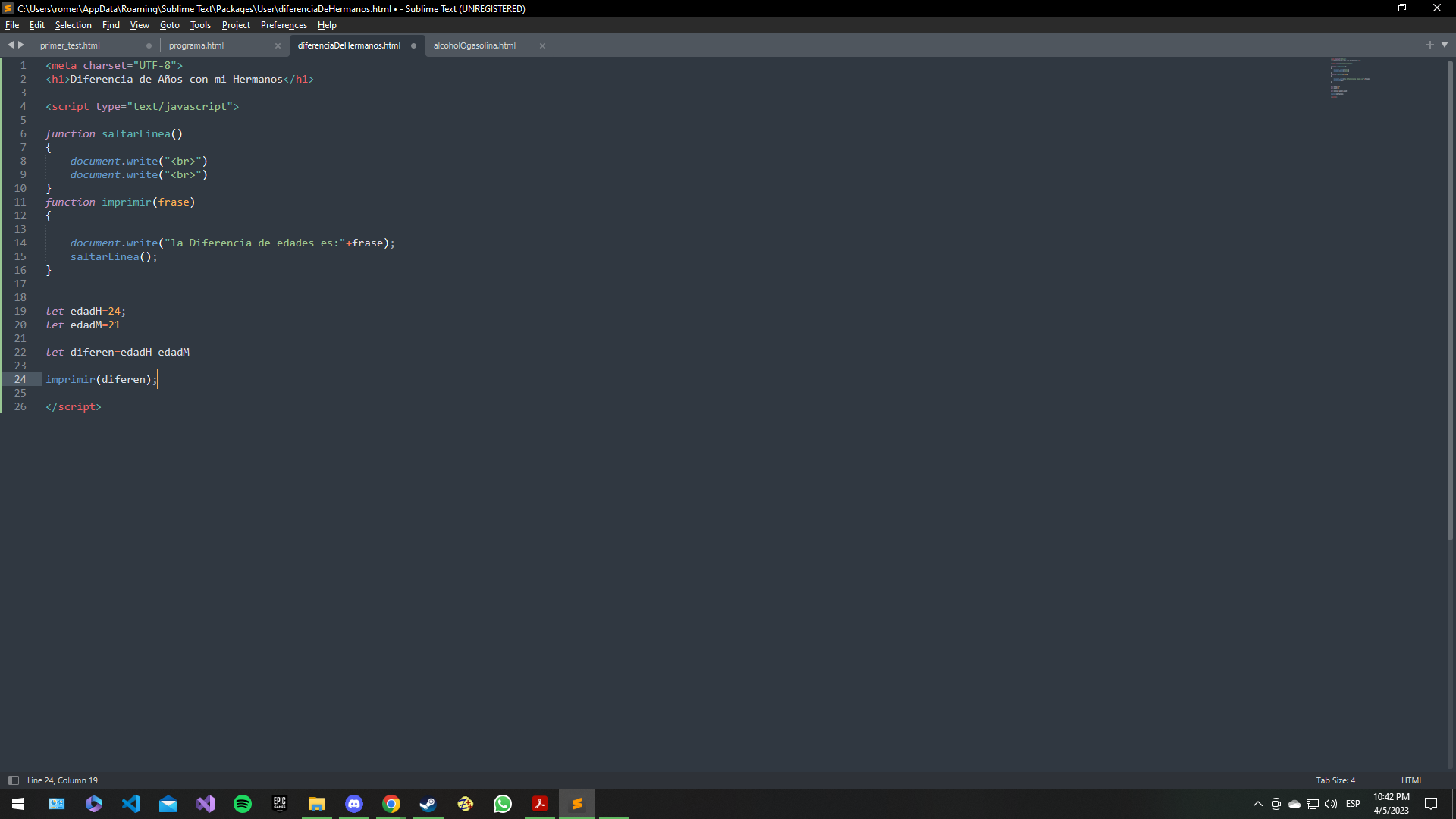Screen dimensions: 1456x819
Task: Close the alcoholOgasolina.html tab
Action: click(542, 45)
